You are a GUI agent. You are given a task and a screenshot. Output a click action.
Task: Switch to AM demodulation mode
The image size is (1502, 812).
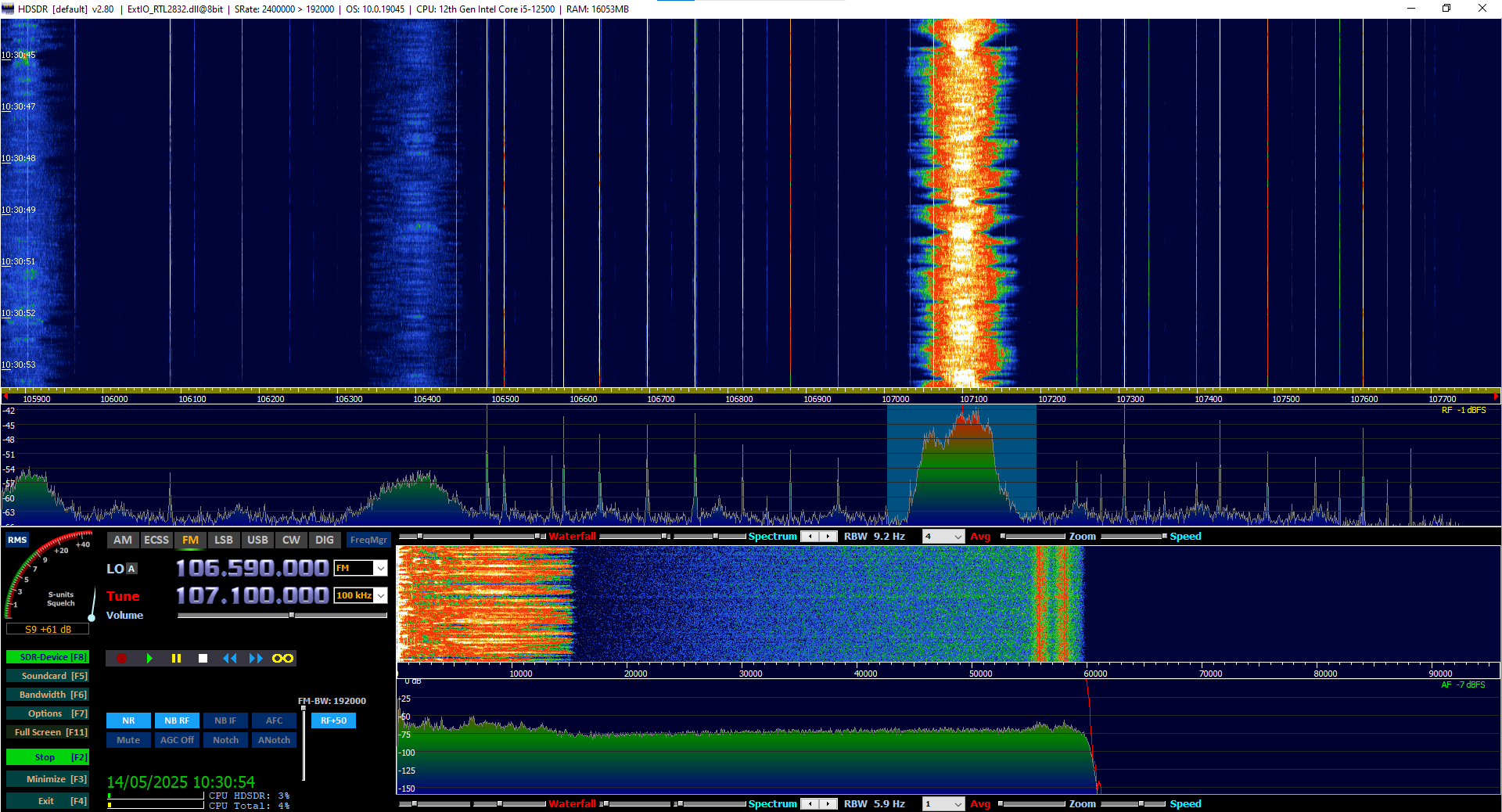coord(122,540)
